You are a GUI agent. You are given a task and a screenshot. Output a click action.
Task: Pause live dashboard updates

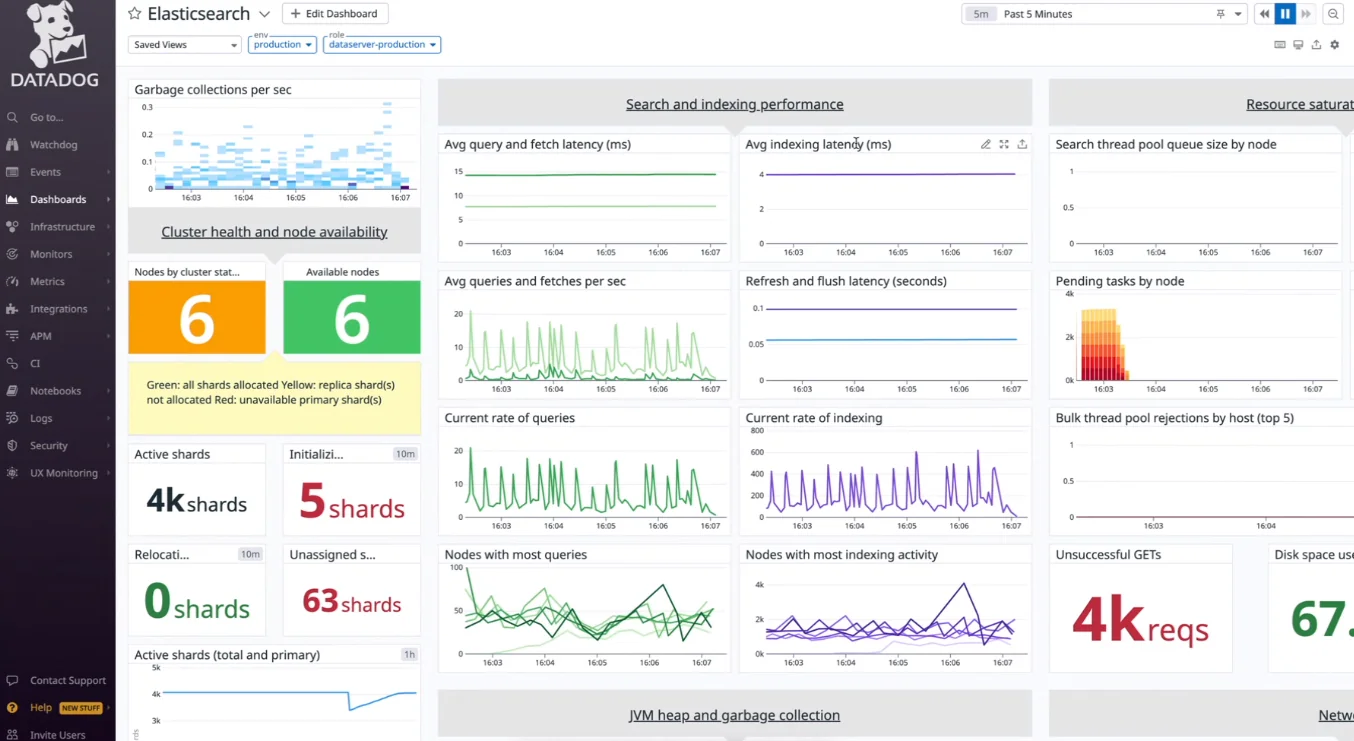[1285, 14]
